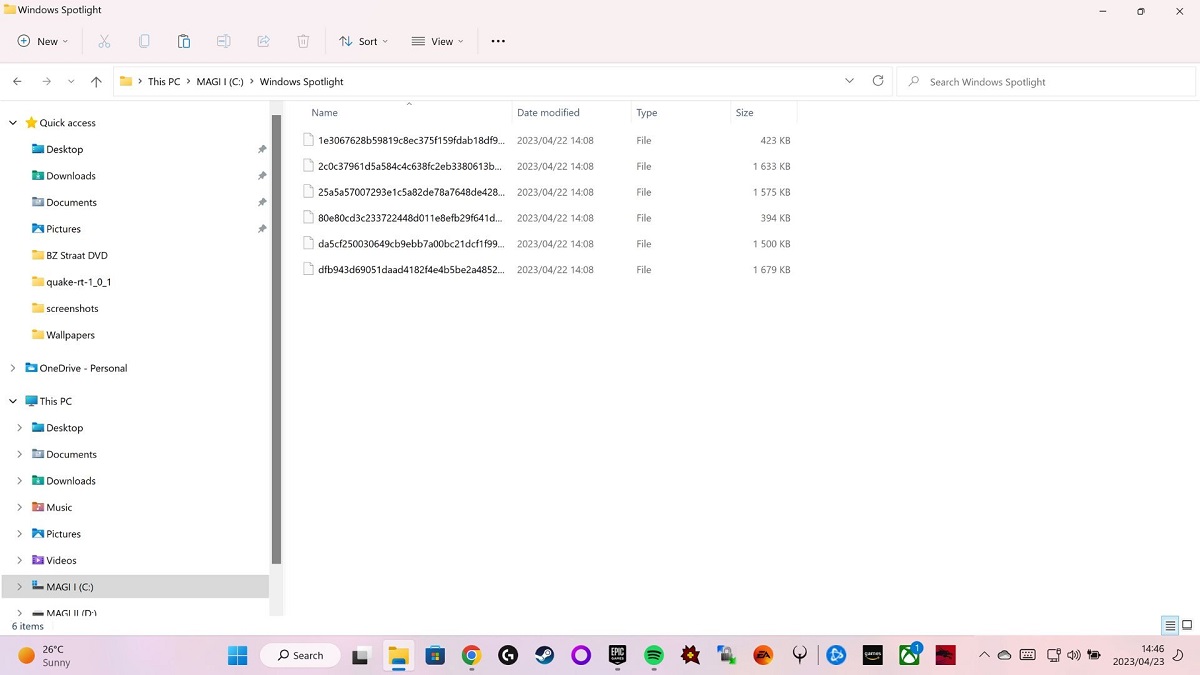Switch to details view using the status bar toggle
This screenshot has height=675, width=1200.
click(x=1169, y=625)
